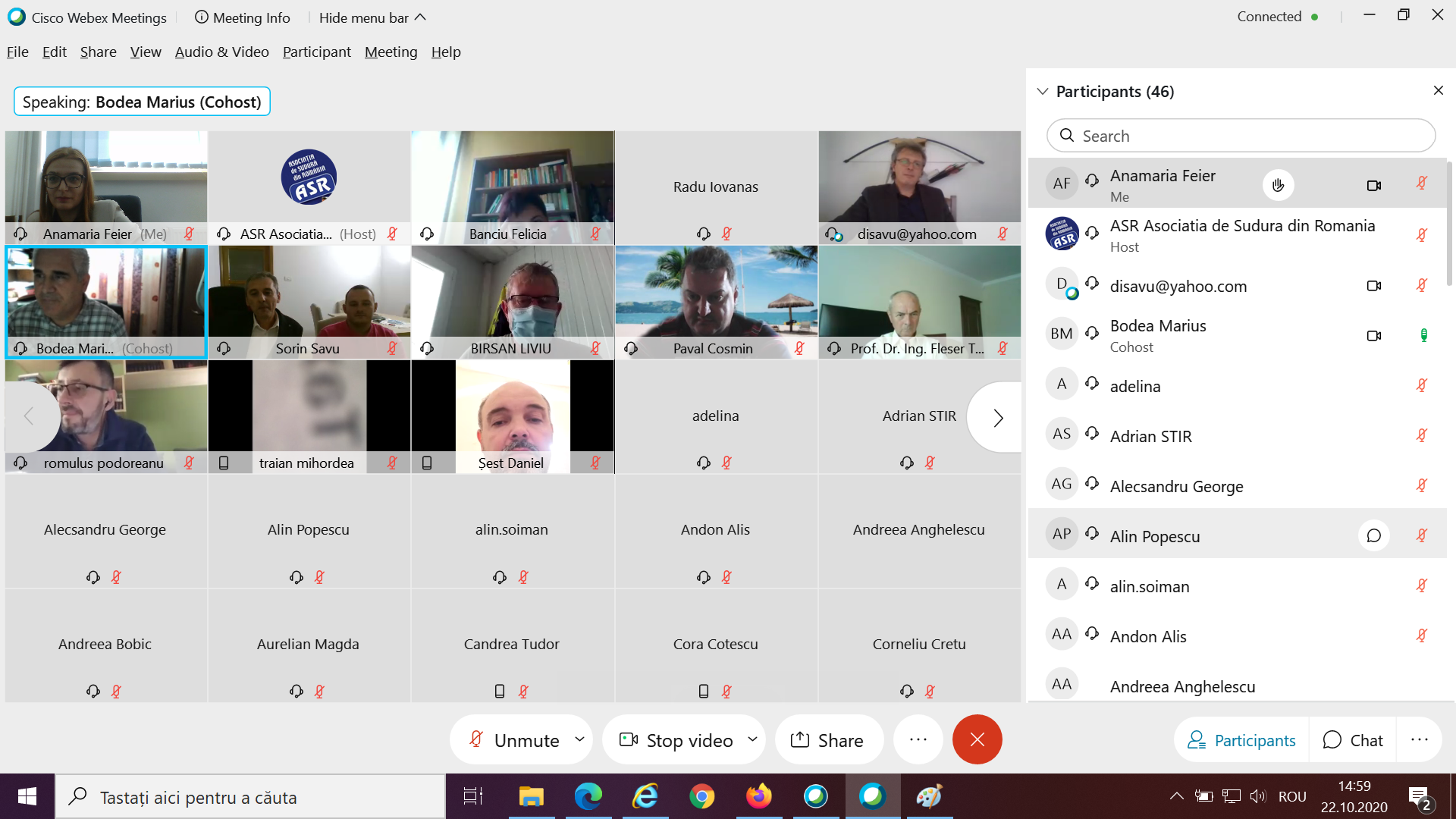Open the Participant menu
The image size is (1456, 819).
pyautogui.click(x=316, y=52)
